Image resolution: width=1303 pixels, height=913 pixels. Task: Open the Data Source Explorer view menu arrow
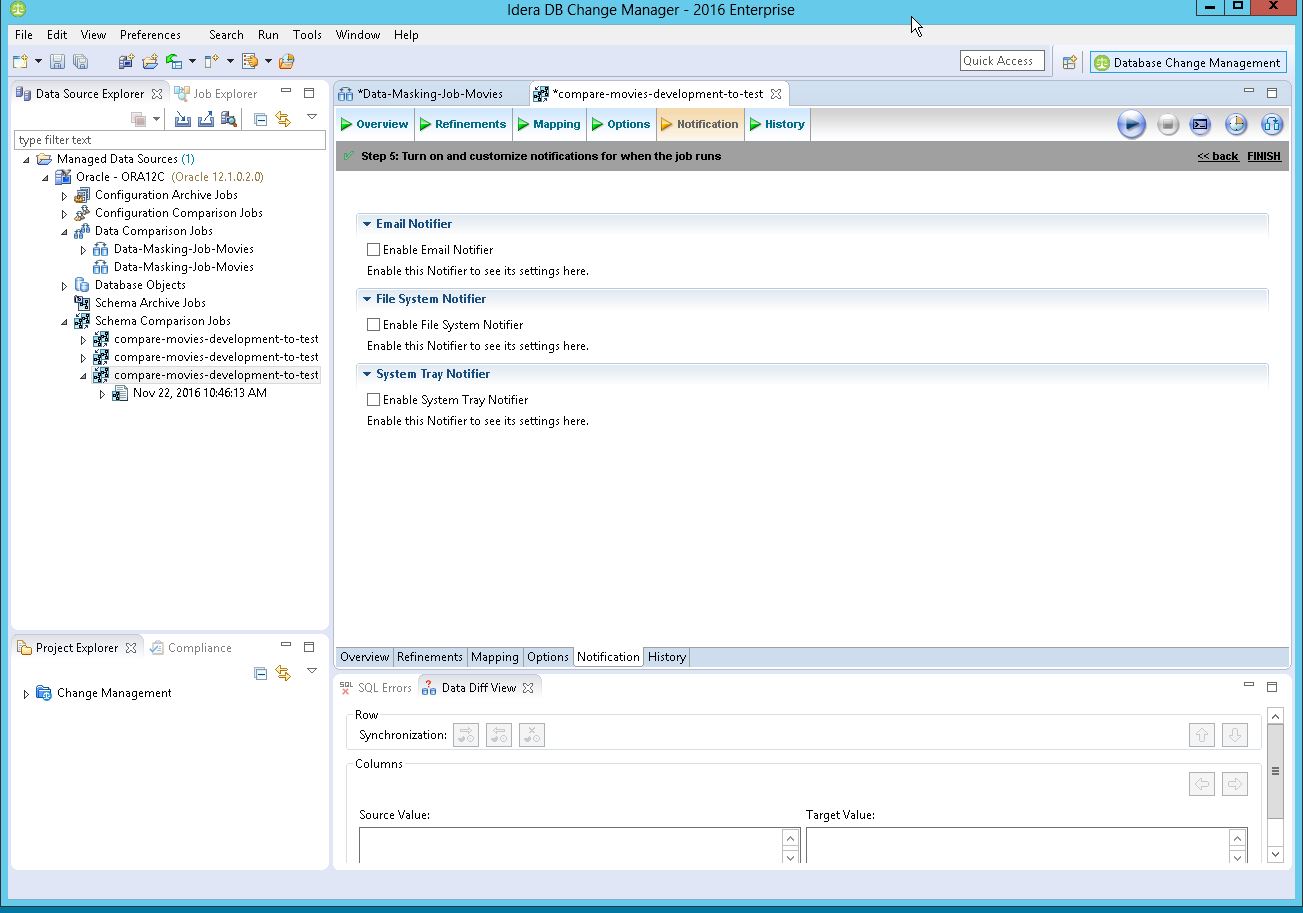pyautogui.click(x=312, y=117)
